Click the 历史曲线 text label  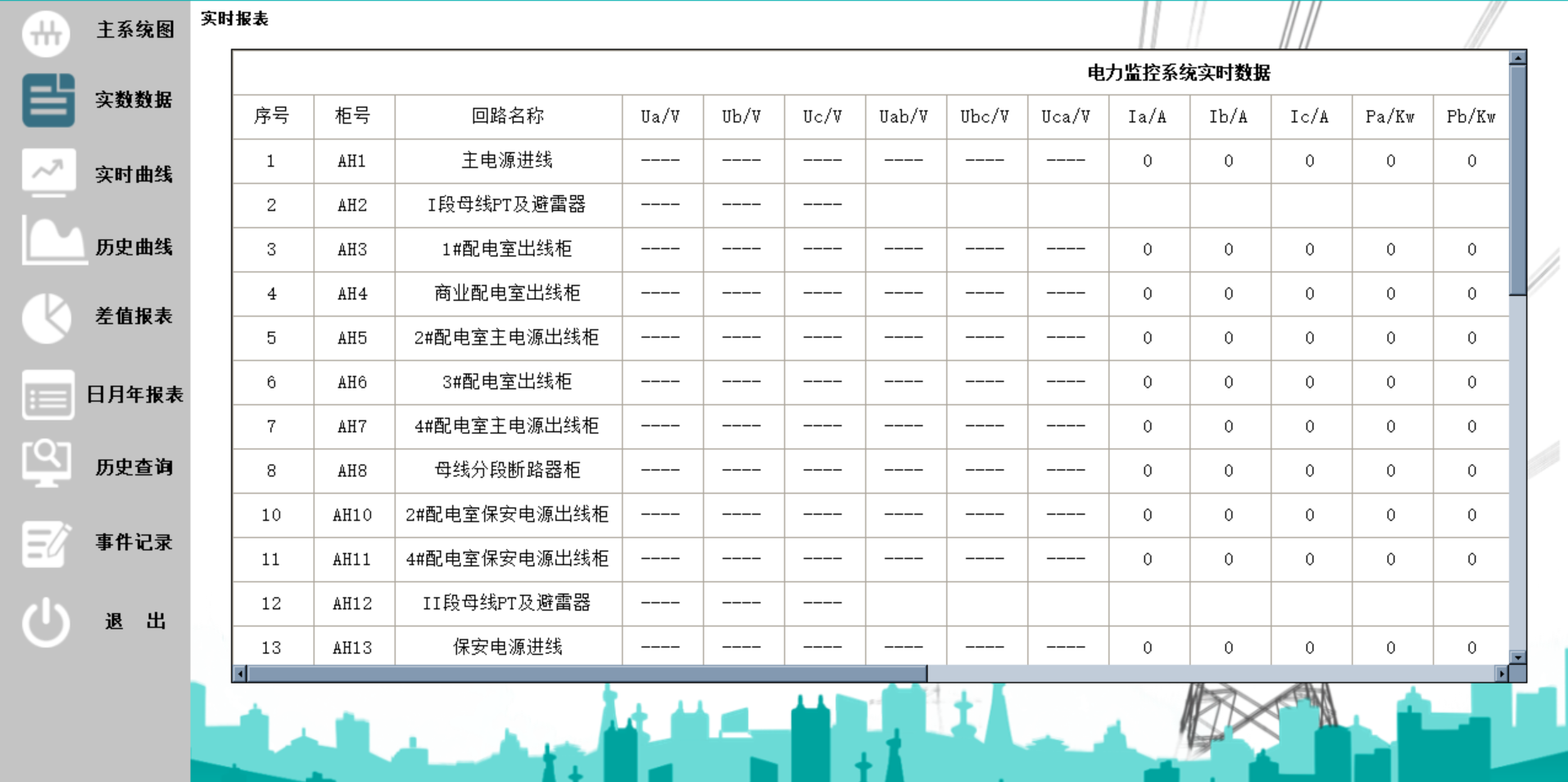134,248
